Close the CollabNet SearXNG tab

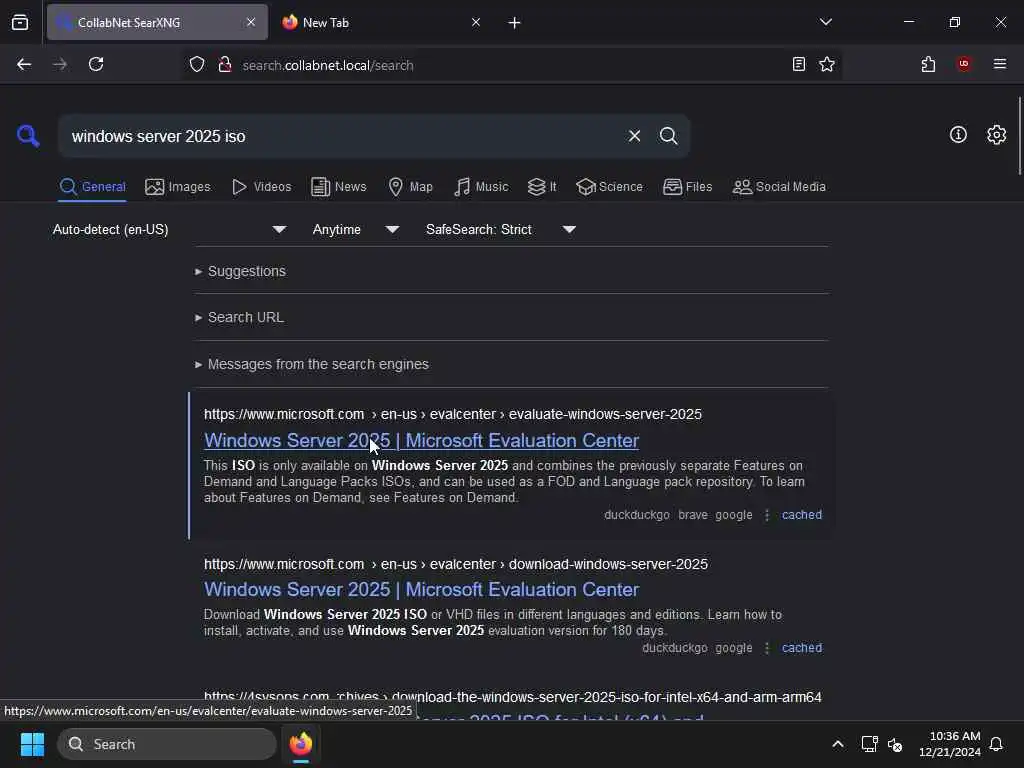click(x=251, y=22)
